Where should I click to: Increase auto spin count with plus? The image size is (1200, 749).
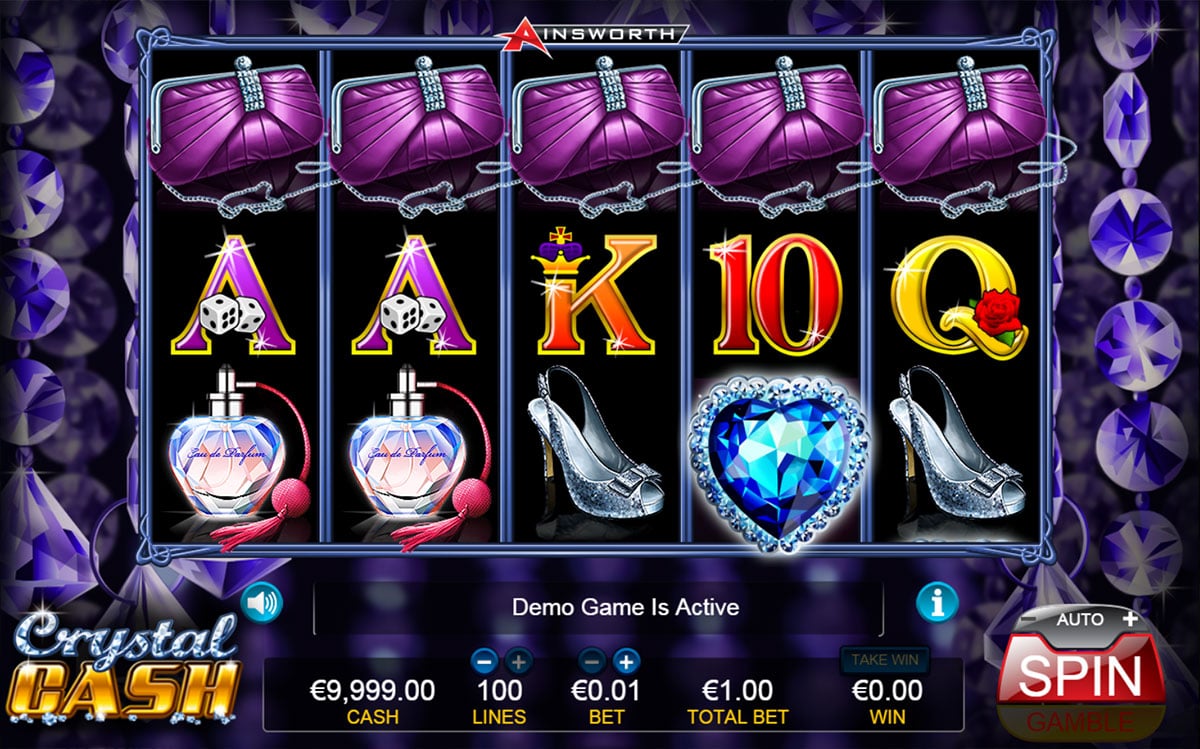[x=1130, y=618]
